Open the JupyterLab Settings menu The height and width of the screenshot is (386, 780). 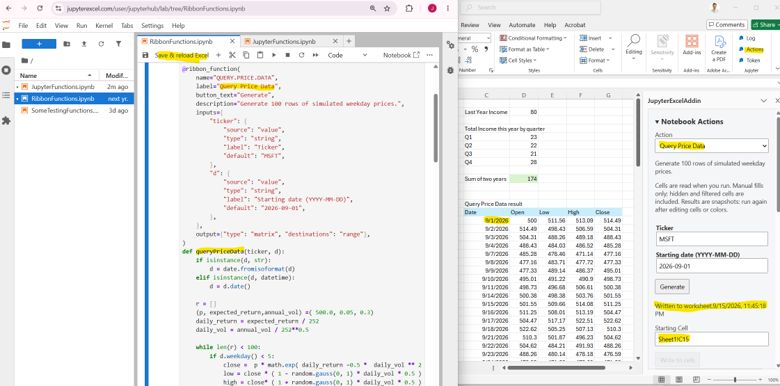tap(152, 25)
